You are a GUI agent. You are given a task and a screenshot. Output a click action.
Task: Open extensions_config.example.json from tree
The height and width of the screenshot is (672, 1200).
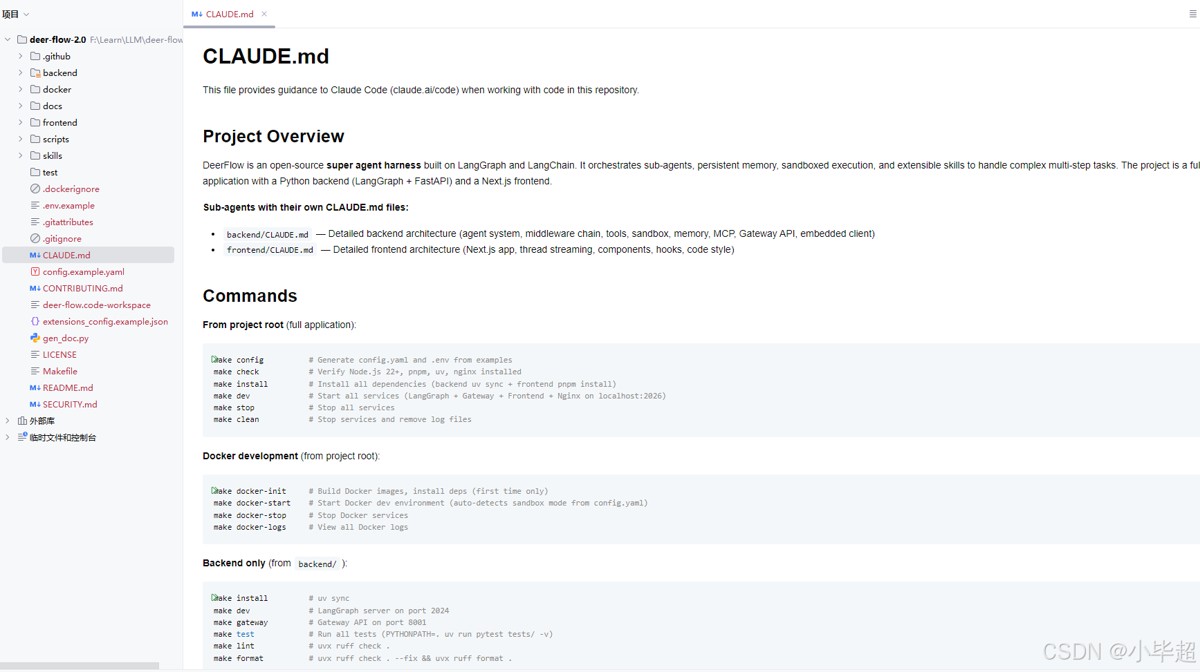(x=105, y=321)
